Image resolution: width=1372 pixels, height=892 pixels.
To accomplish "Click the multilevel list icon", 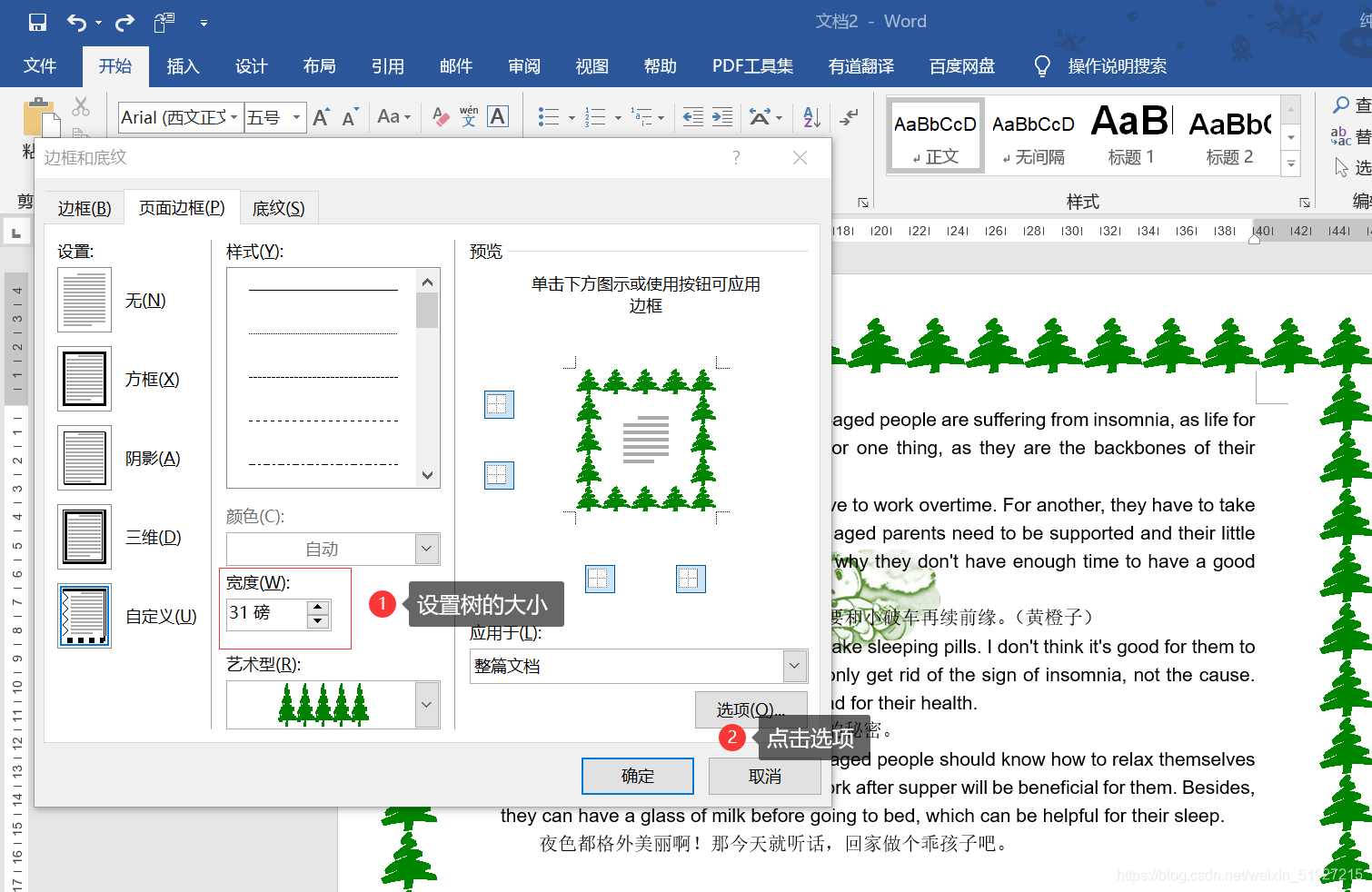I will tap(641, 116).
